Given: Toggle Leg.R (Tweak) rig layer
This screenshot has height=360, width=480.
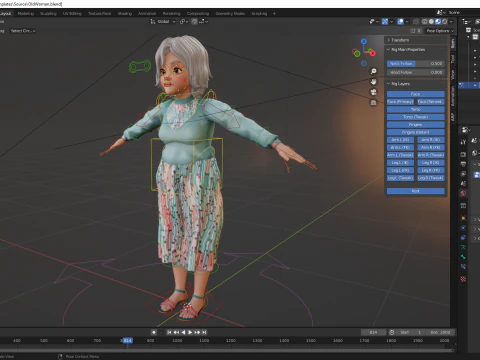Looking at the screenshot, I should pos(431,178).
